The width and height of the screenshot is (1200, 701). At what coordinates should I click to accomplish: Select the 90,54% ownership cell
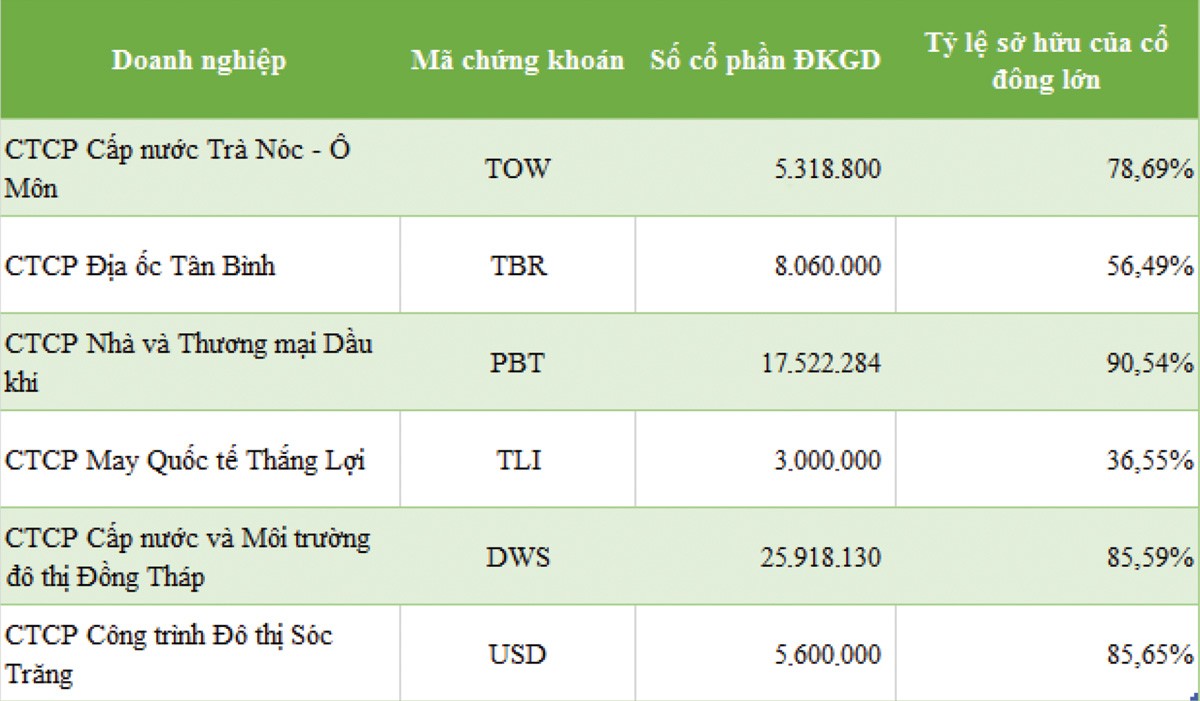pos(1047,362)
